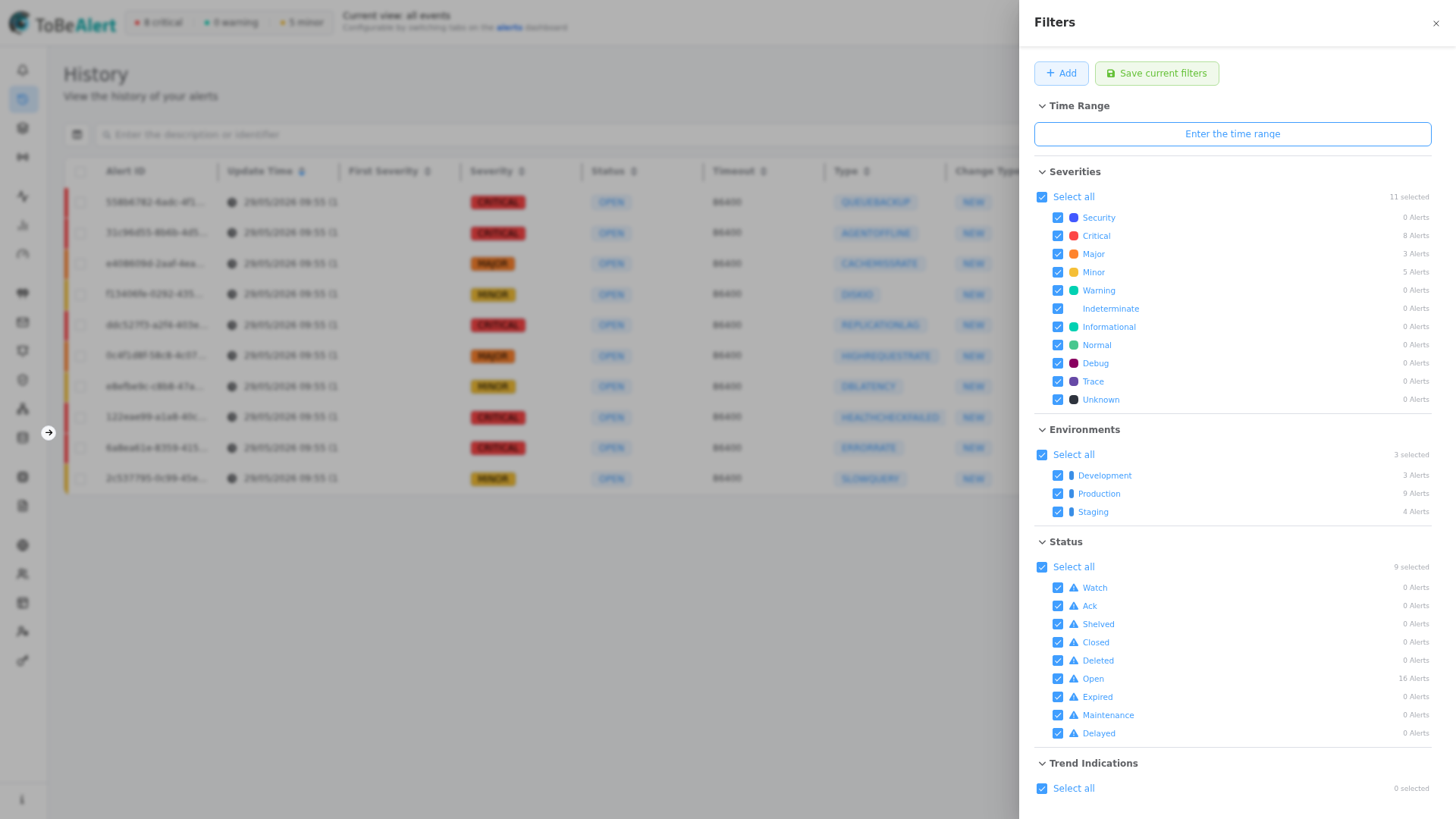Click the Shelved status warning icon

pos(1074,624)
